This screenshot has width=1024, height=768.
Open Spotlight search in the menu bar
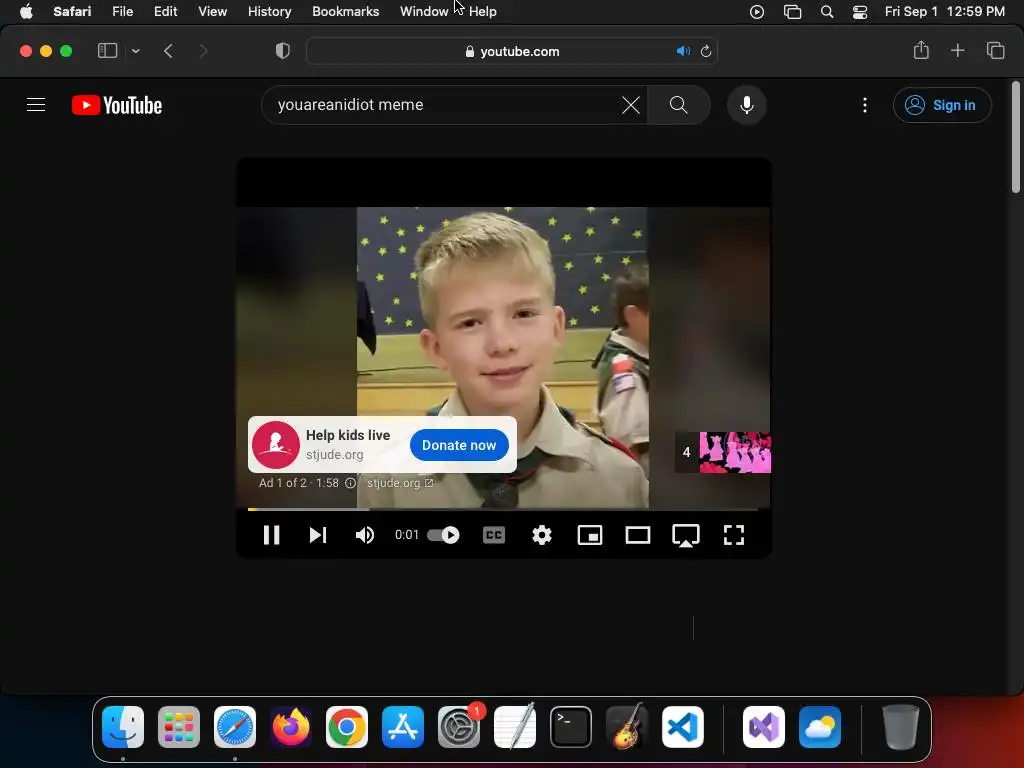click(827, 12)
